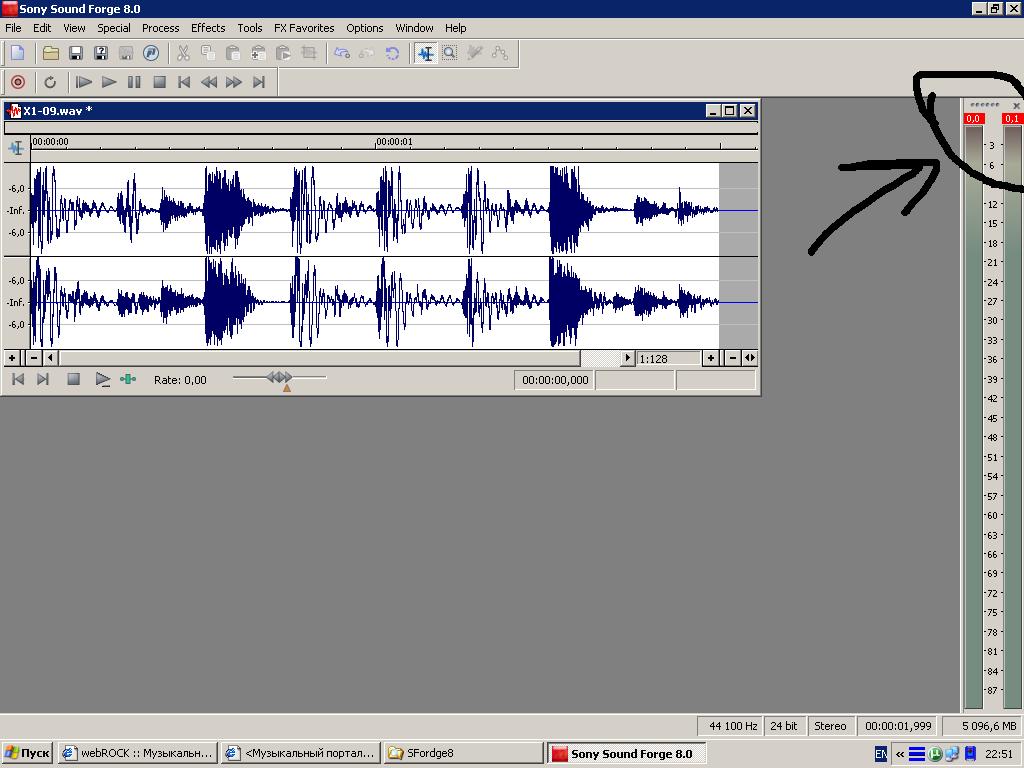Open the Process menu

(x=160, y=28)
